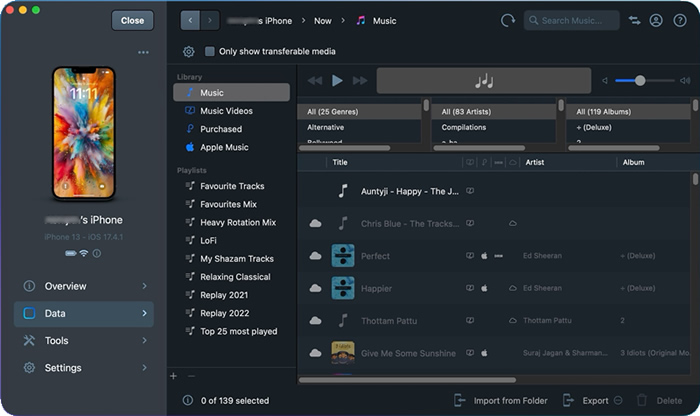Click the track list vertical scrollbar
This screenshot has width=700, height=416.
point(695,179)
